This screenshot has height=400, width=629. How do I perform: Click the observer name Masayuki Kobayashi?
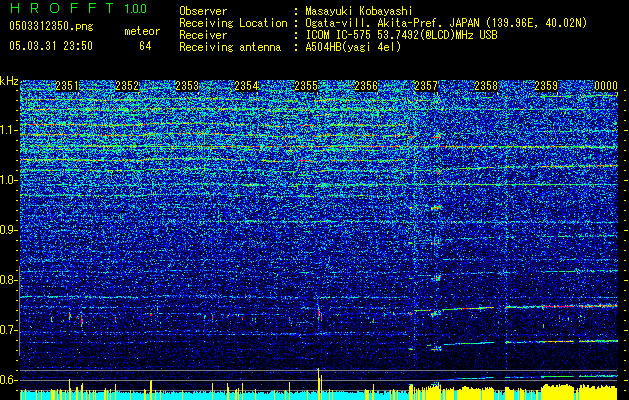coord(359,11)
